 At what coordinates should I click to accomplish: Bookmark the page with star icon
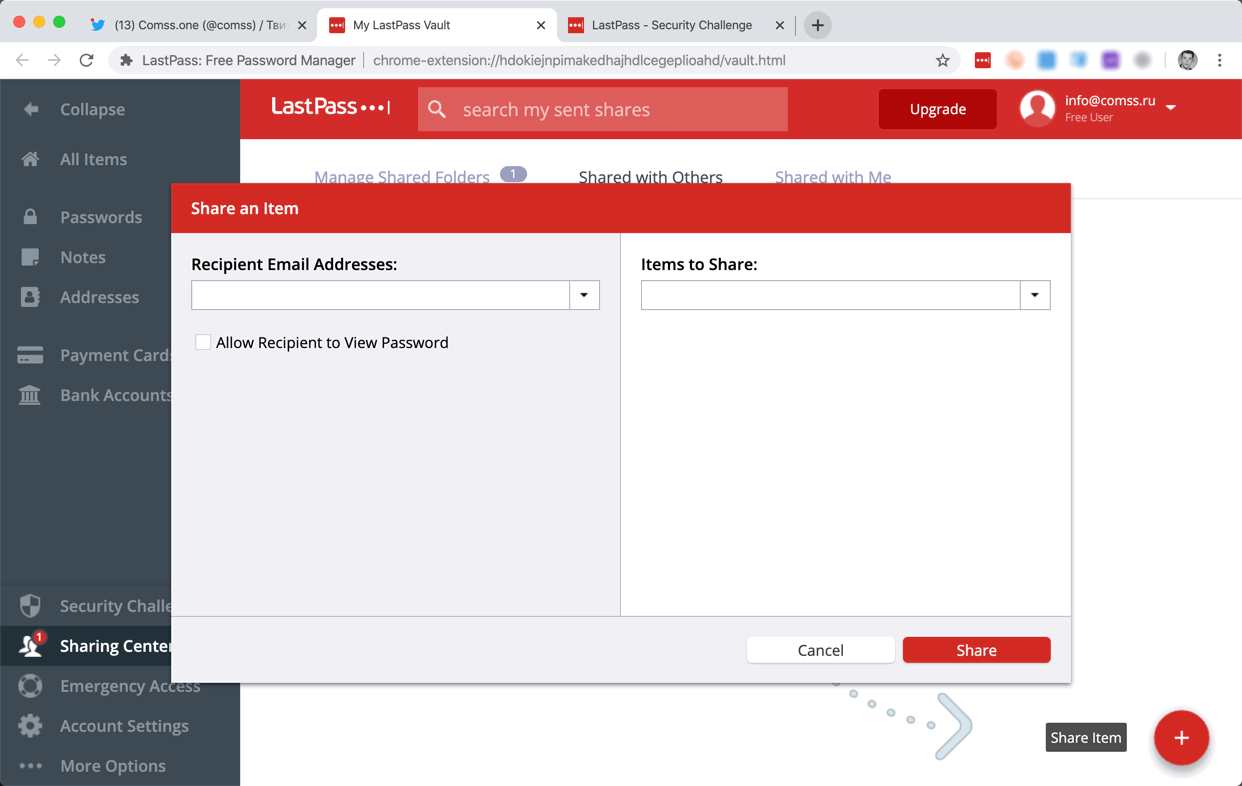tap(942, 60)
